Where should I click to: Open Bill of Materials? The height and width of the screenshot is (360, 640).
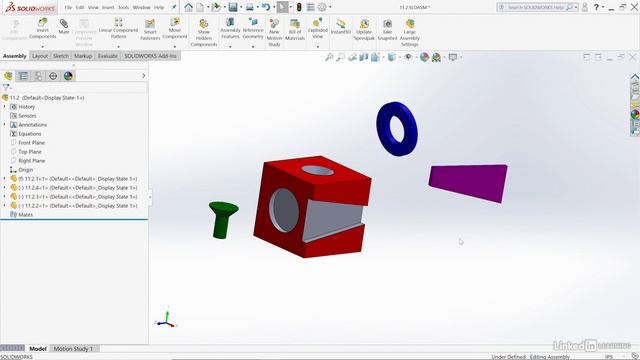(295, 29)
